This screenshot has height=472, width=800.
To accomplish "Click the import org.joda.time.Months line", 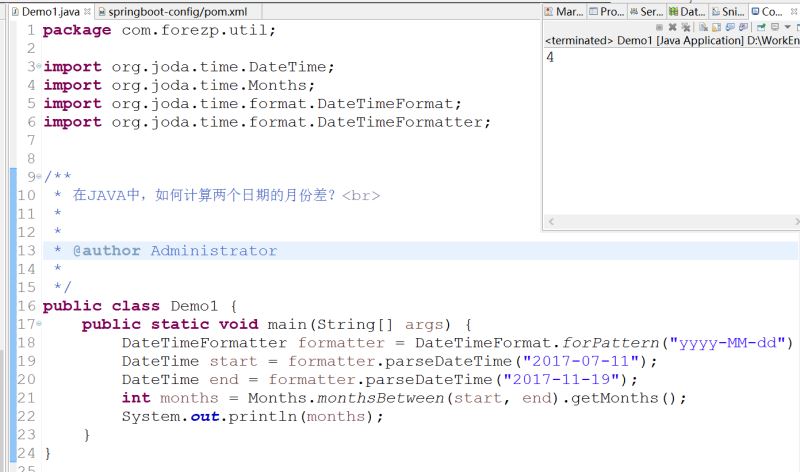I will (x=179, y=85).
